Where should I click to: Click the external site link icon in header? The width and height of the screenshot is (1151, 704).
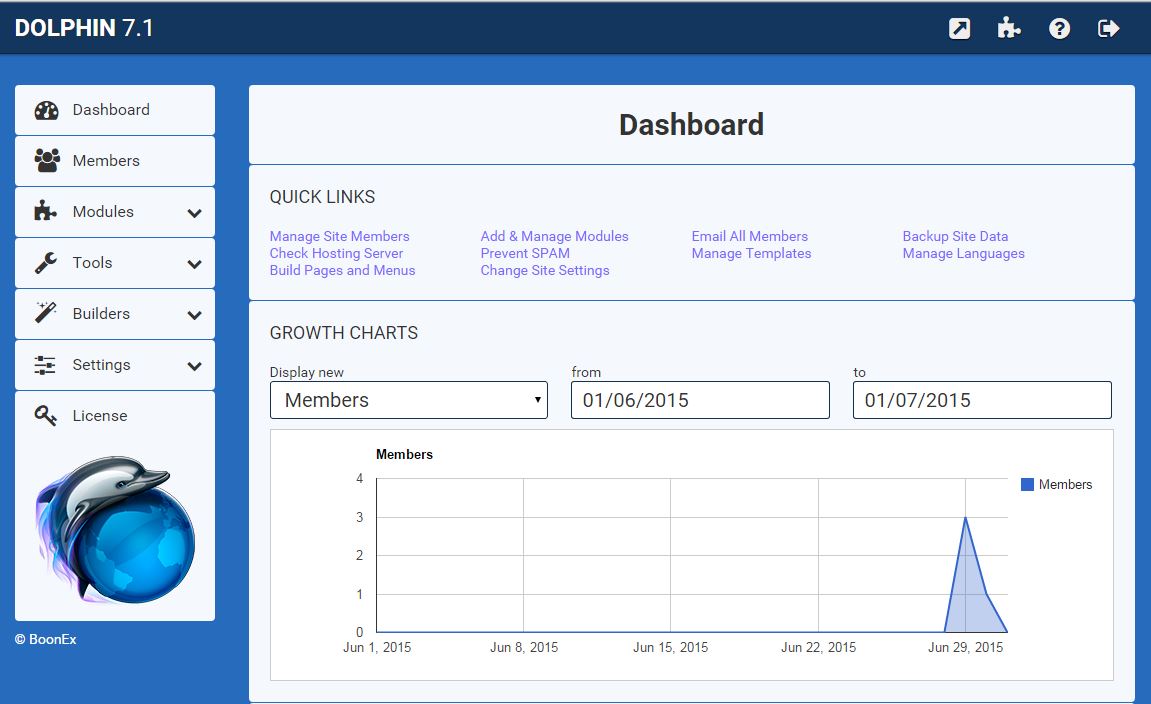click(959, 29)
